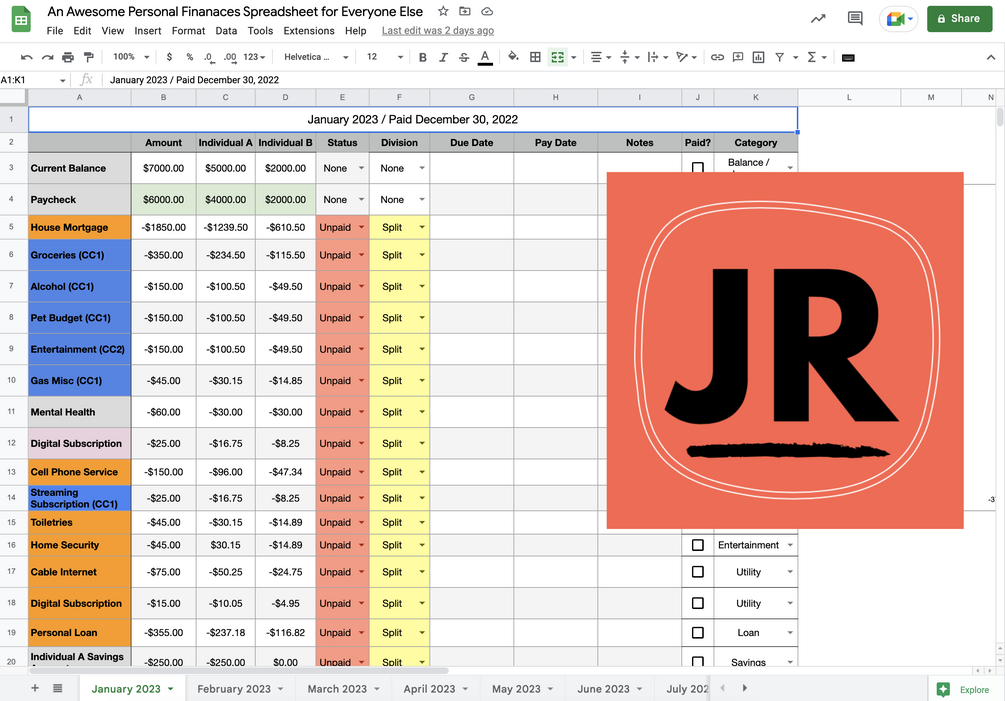Open the Borders tool
This screenshot has width=1005, height=701.
pos(535,57)
